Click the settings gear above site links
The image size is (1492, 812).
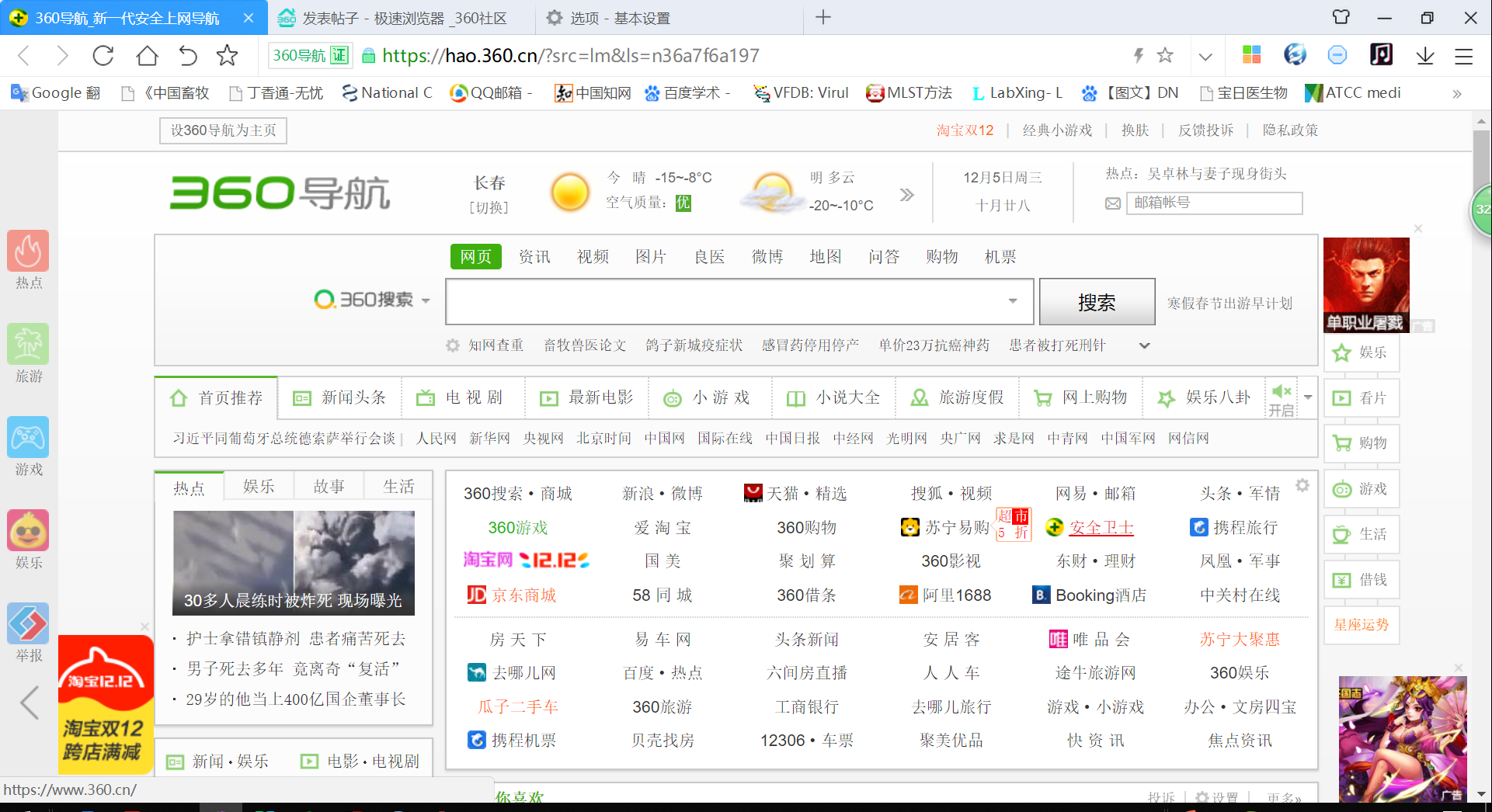coord(1302,486)
